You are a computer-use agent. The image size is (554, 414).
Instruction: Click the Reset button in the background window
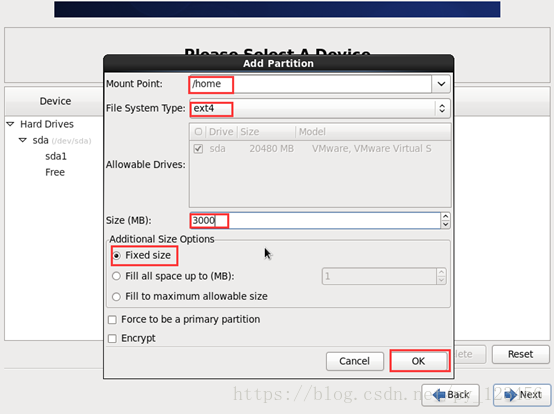[x=520, y=354]
